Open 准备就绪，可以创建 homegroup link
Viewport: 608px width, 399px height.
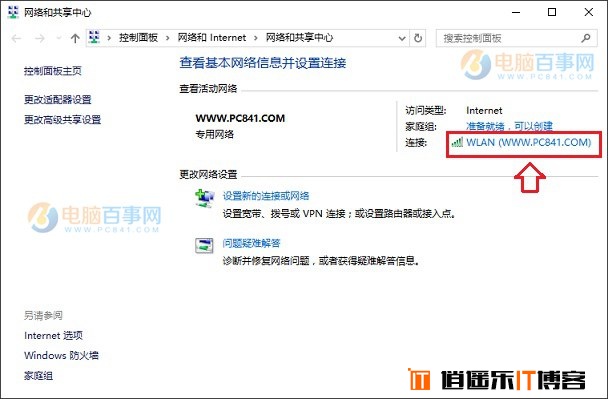point(509,126)
